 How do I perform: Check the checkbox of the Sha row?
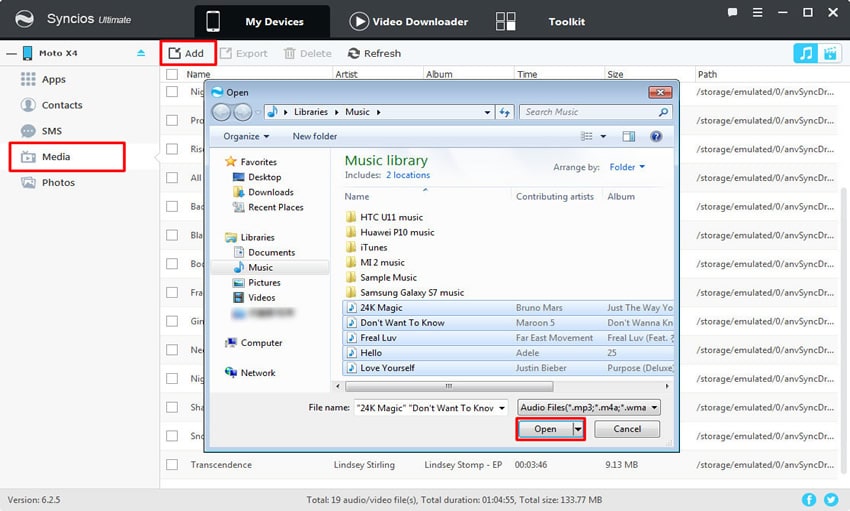(172, 407)
